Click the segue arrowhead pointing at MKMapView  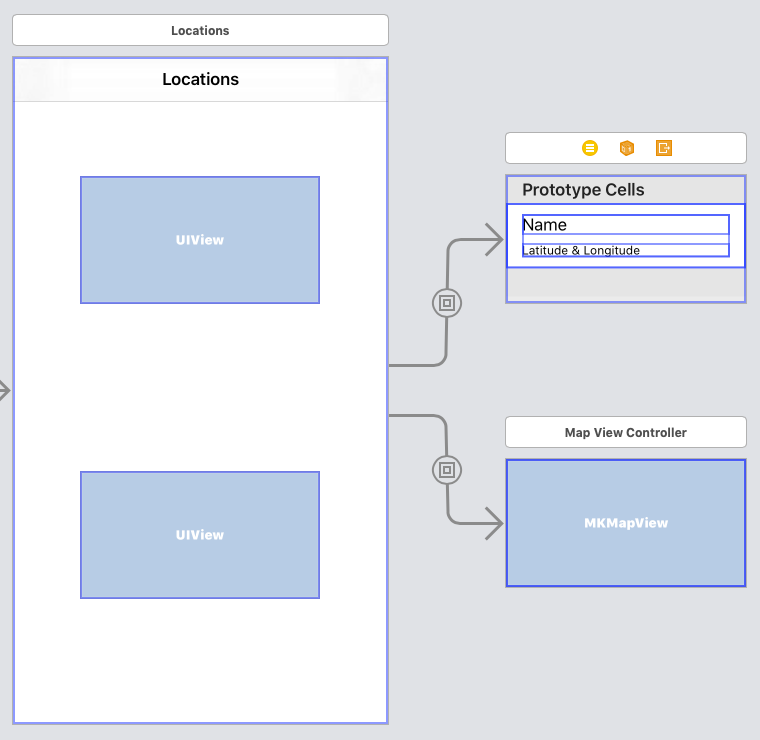pyautogui.click(x=494, y=523)
